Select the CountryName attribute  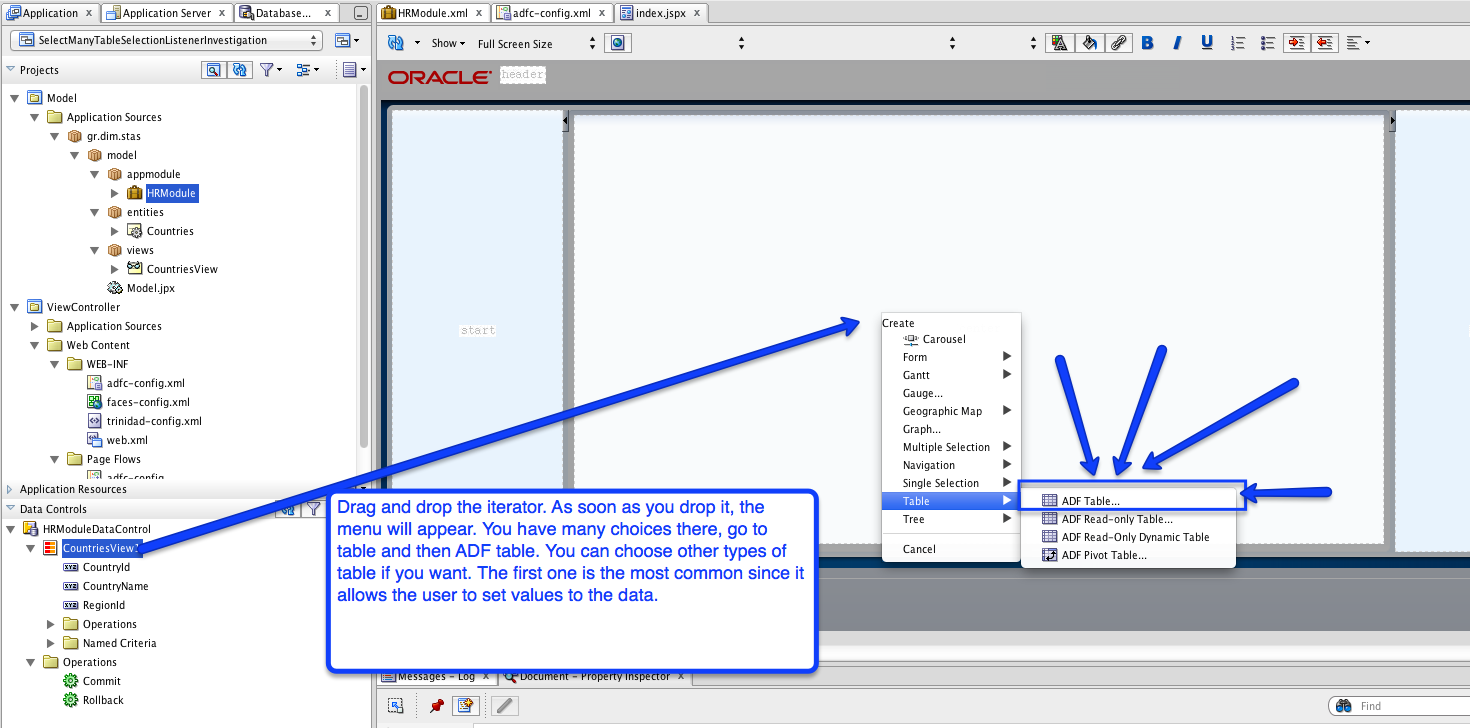(x=115, y=586)
